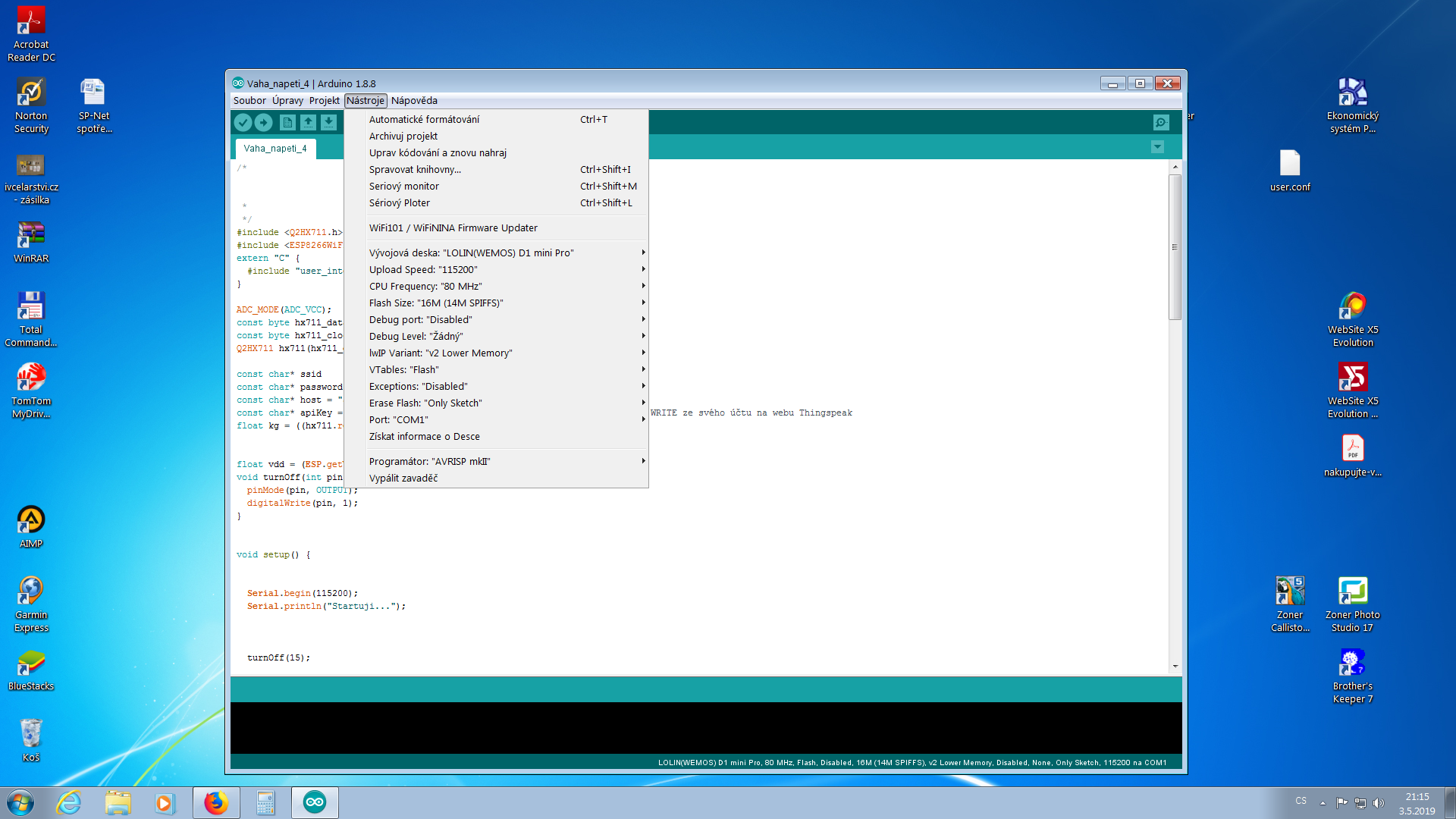Save the sketch using the Save icon

328,122
